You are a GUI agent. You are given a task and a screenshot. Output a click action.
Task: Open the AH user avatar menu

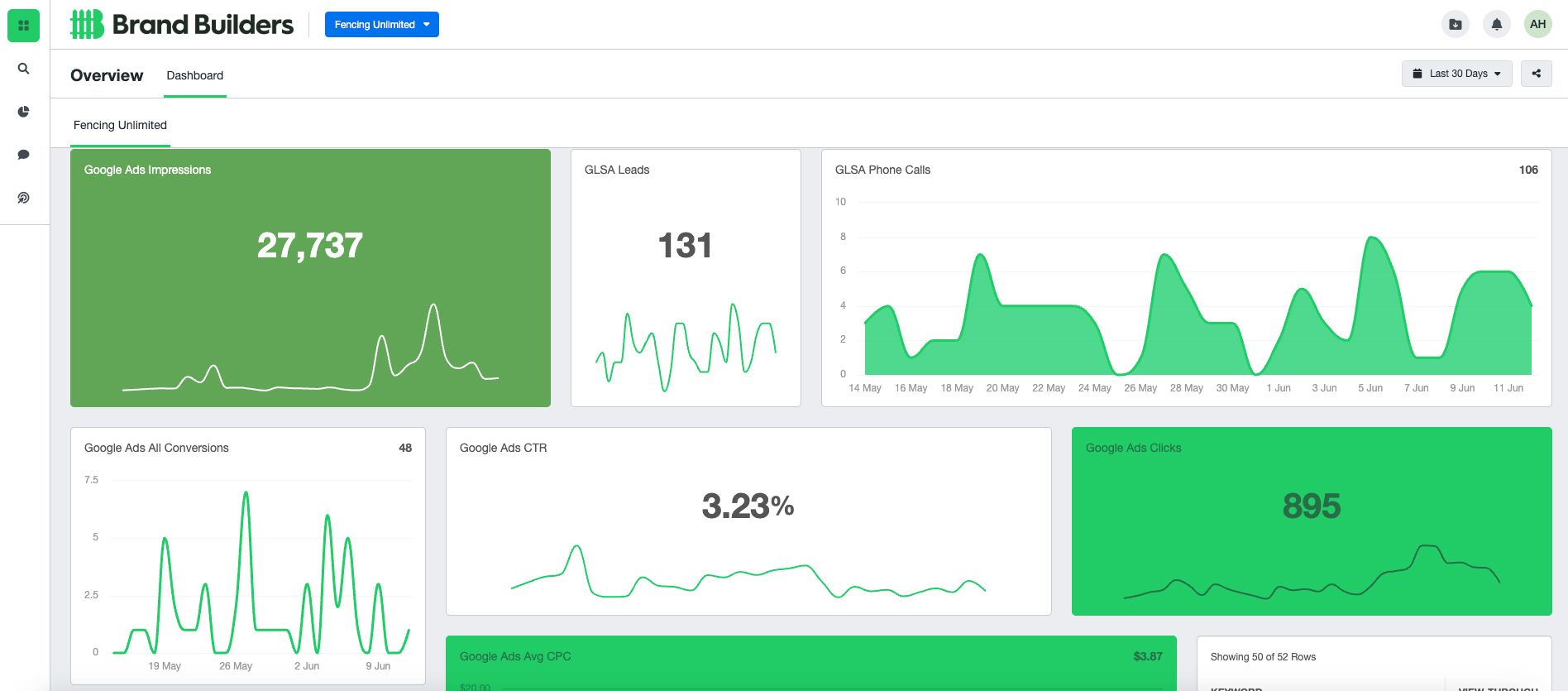[1538, 25]
